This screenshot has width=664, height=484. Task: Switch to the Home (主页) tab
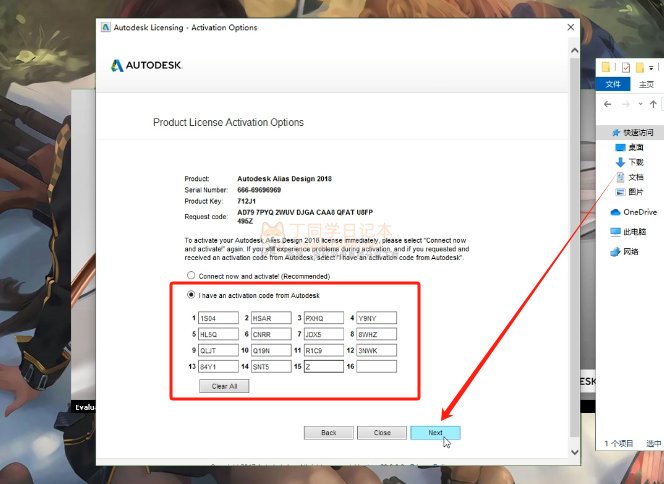point(647,85)
